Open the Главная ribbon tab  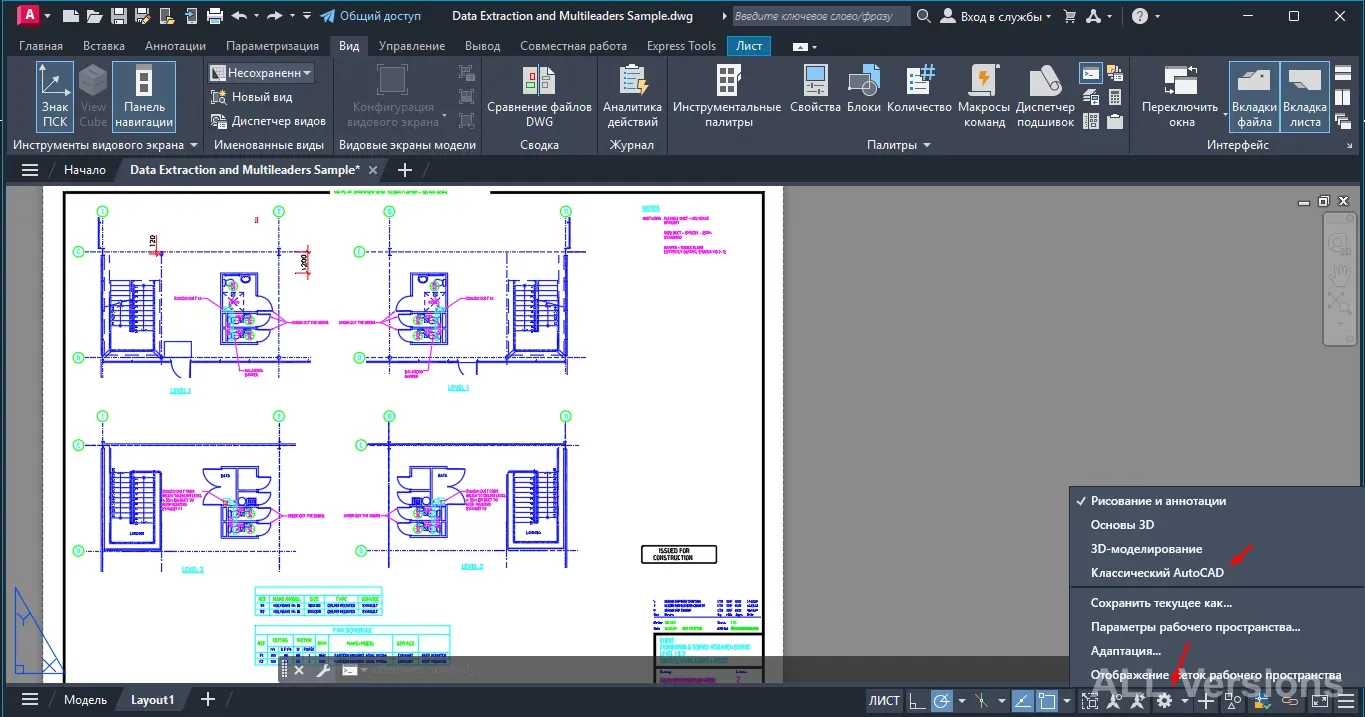[40, 46]
